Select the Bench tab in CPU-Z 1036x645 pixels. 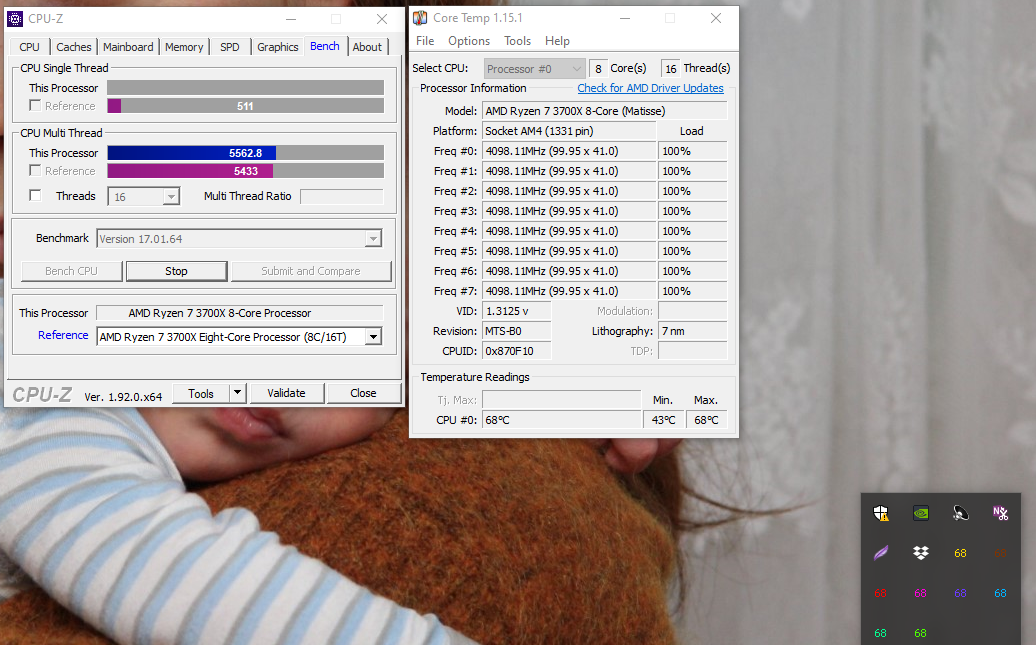pos(325,46)
